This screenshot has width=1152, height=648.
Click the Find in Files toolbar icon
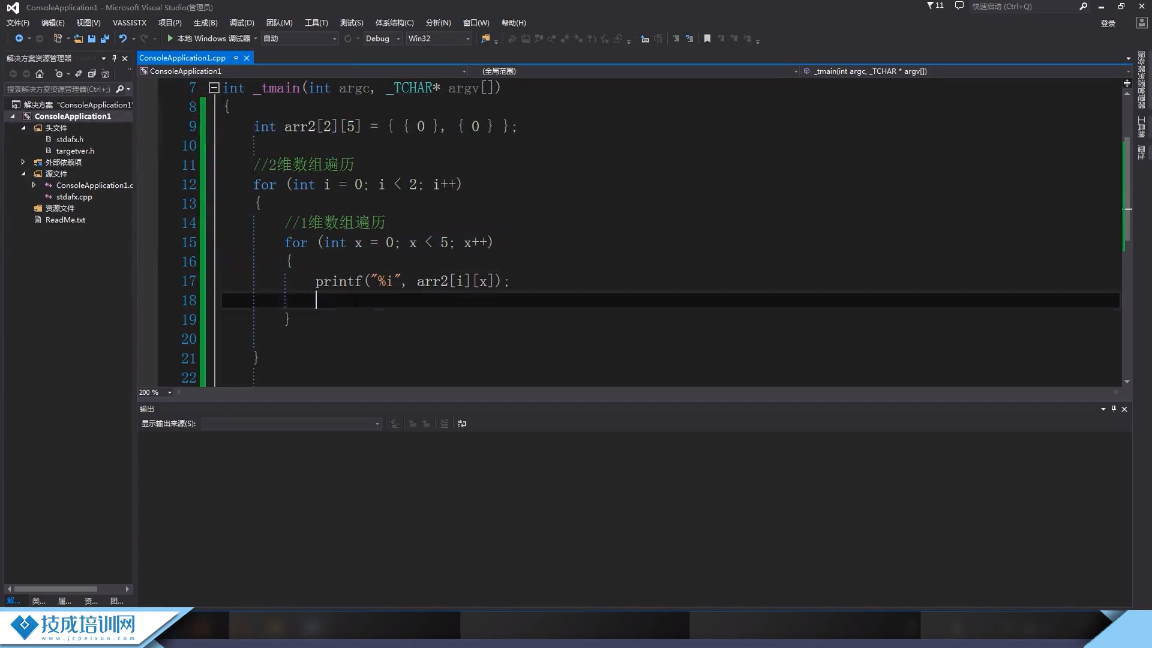click(486, 38)
